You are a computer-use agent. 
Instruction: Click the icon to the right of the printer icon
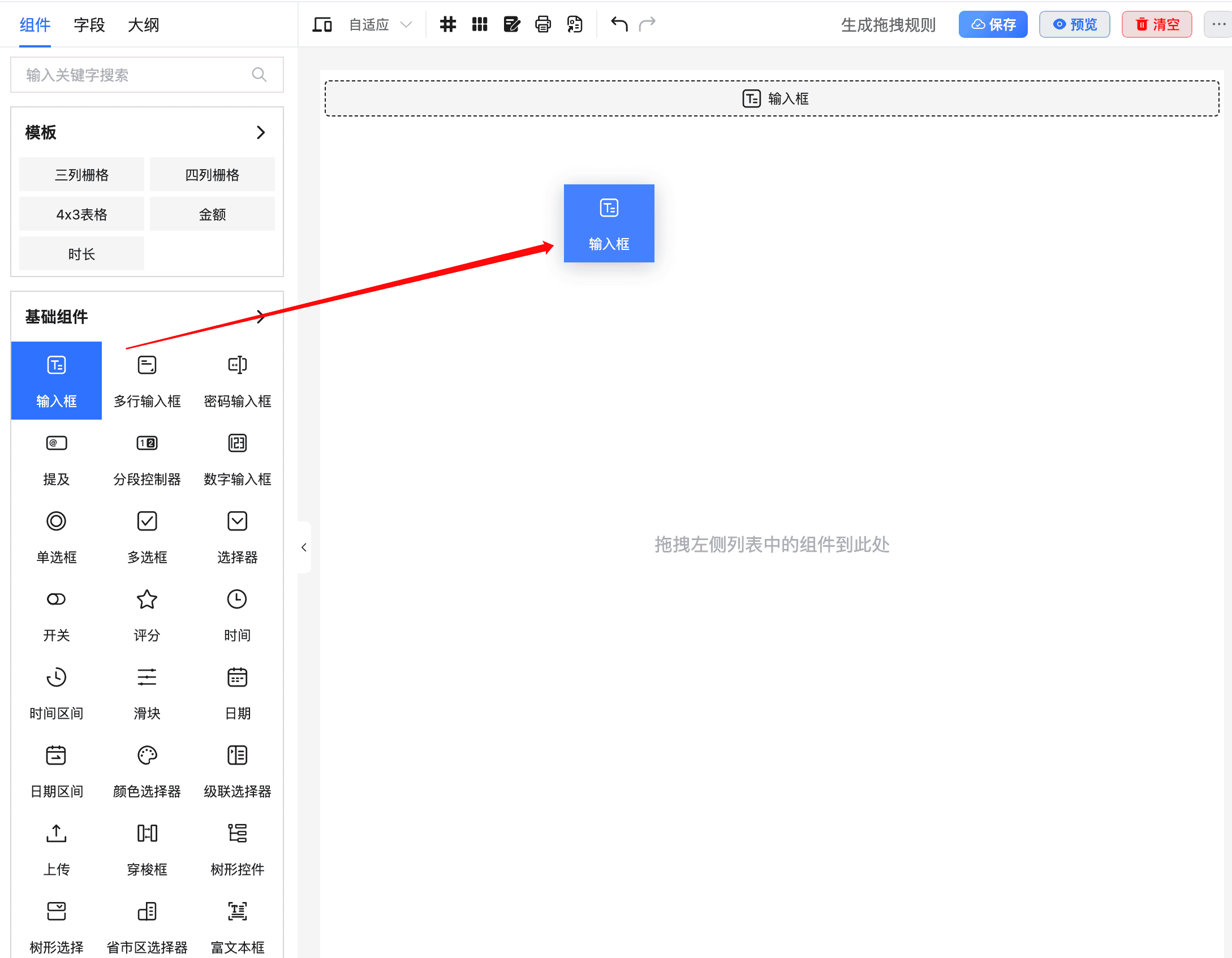(575, 24)
